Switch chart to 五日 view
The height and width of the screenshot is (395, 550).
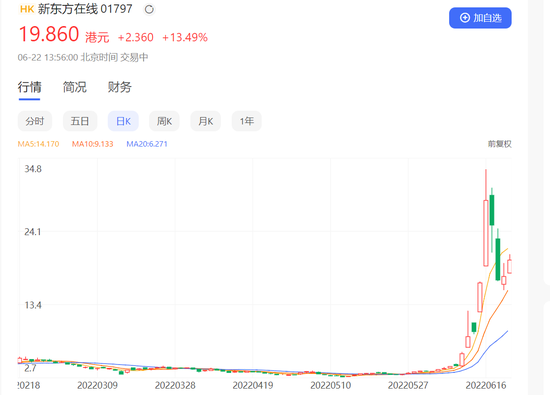pyautogui.click(x=80, y=121)
